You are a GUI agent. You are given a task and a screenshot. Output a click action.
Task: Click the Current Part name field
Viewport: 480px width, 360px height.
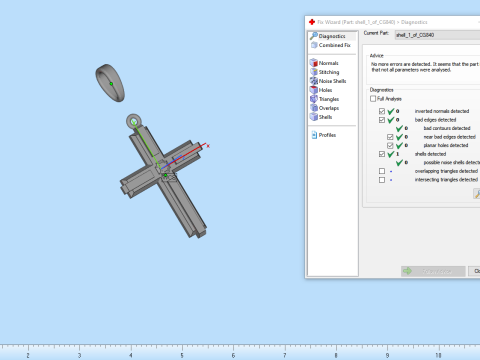pos(437,35)
